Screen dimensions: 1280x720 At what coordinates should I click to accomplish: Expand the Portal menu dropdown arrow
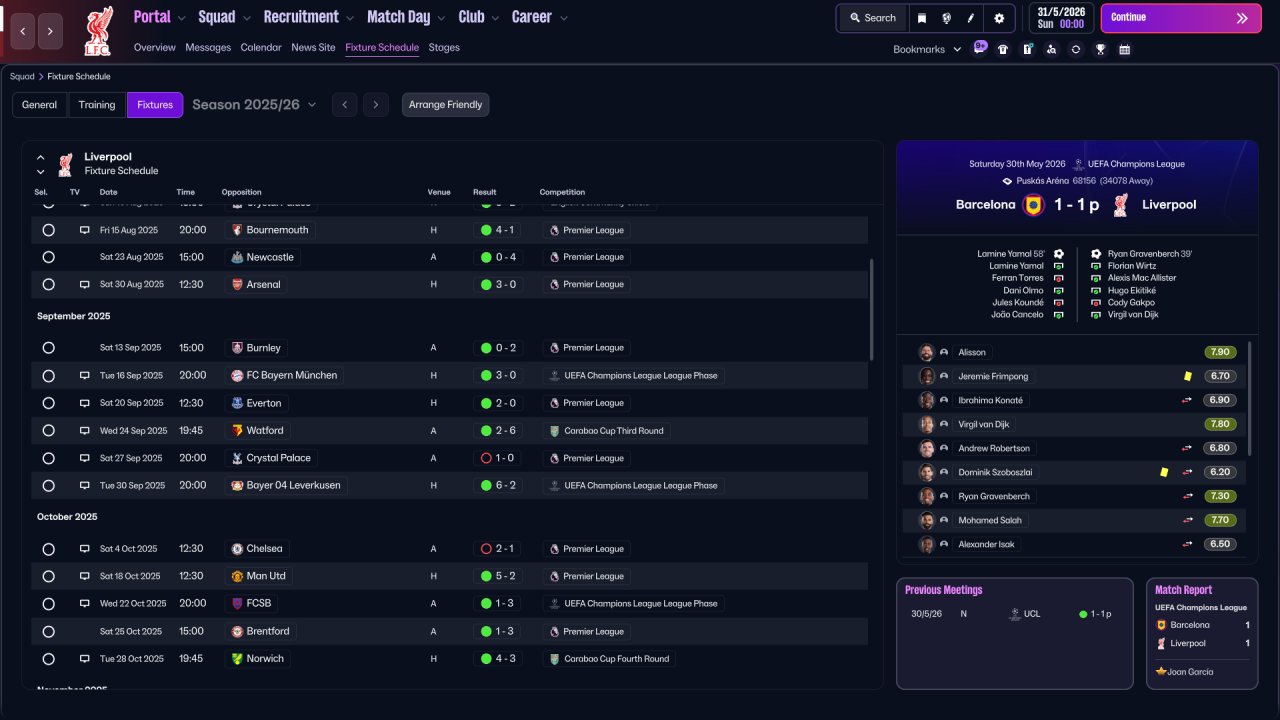tap(181, 18)
